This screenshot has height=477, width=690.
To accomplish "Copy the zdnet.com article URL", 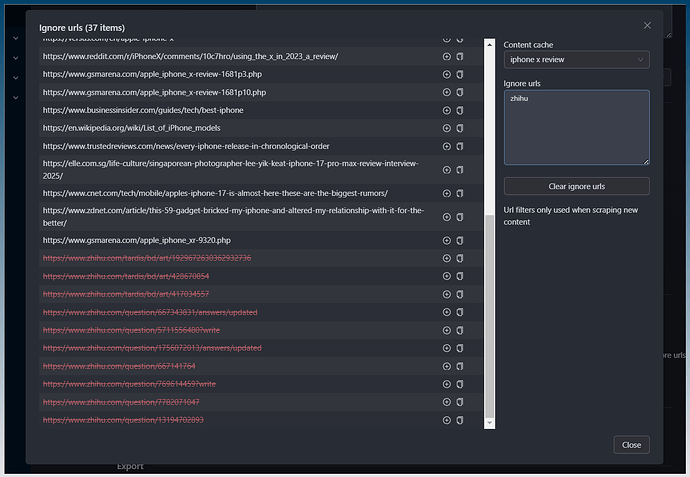I will point(460,216).
